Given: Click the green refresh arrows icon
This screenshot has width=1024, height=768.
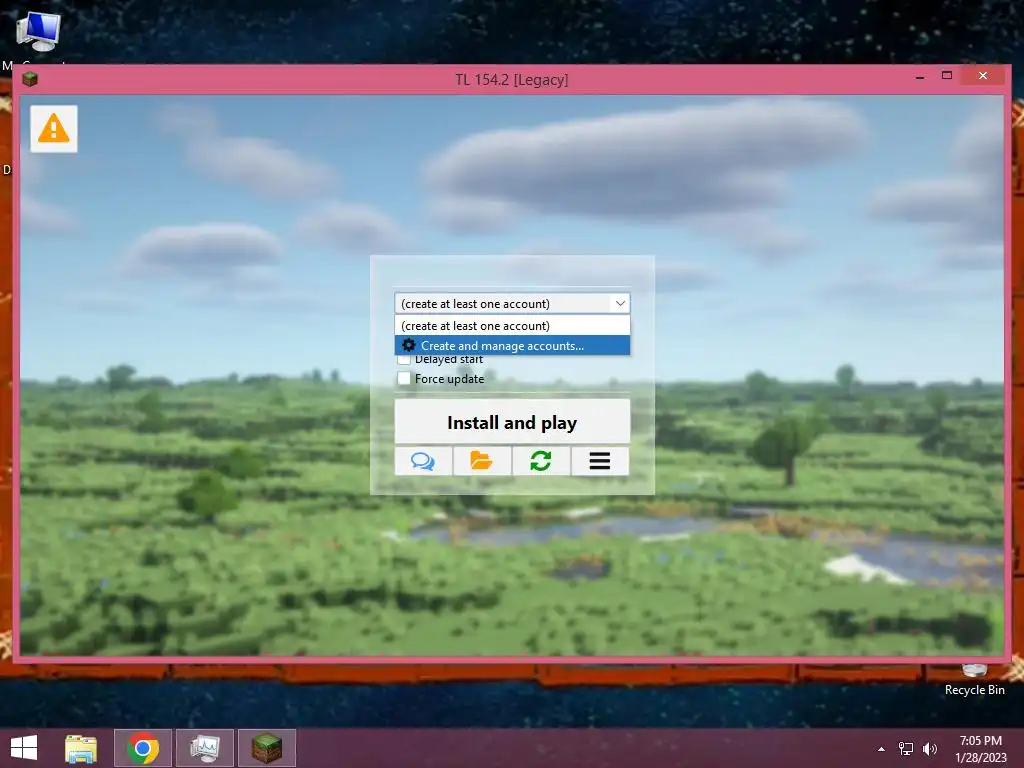Looking at the screenshot, I should coord(541,461).
